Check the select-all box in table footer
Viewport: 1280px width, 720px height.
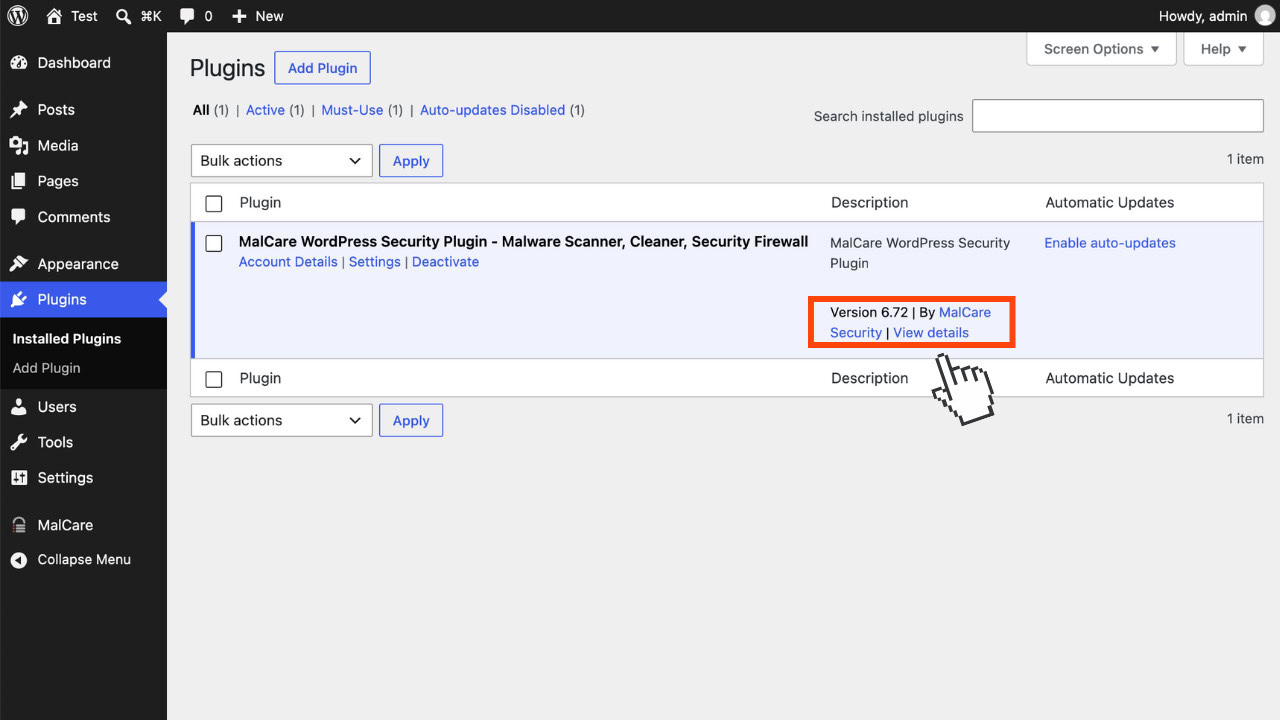click(x=214, y=379)
